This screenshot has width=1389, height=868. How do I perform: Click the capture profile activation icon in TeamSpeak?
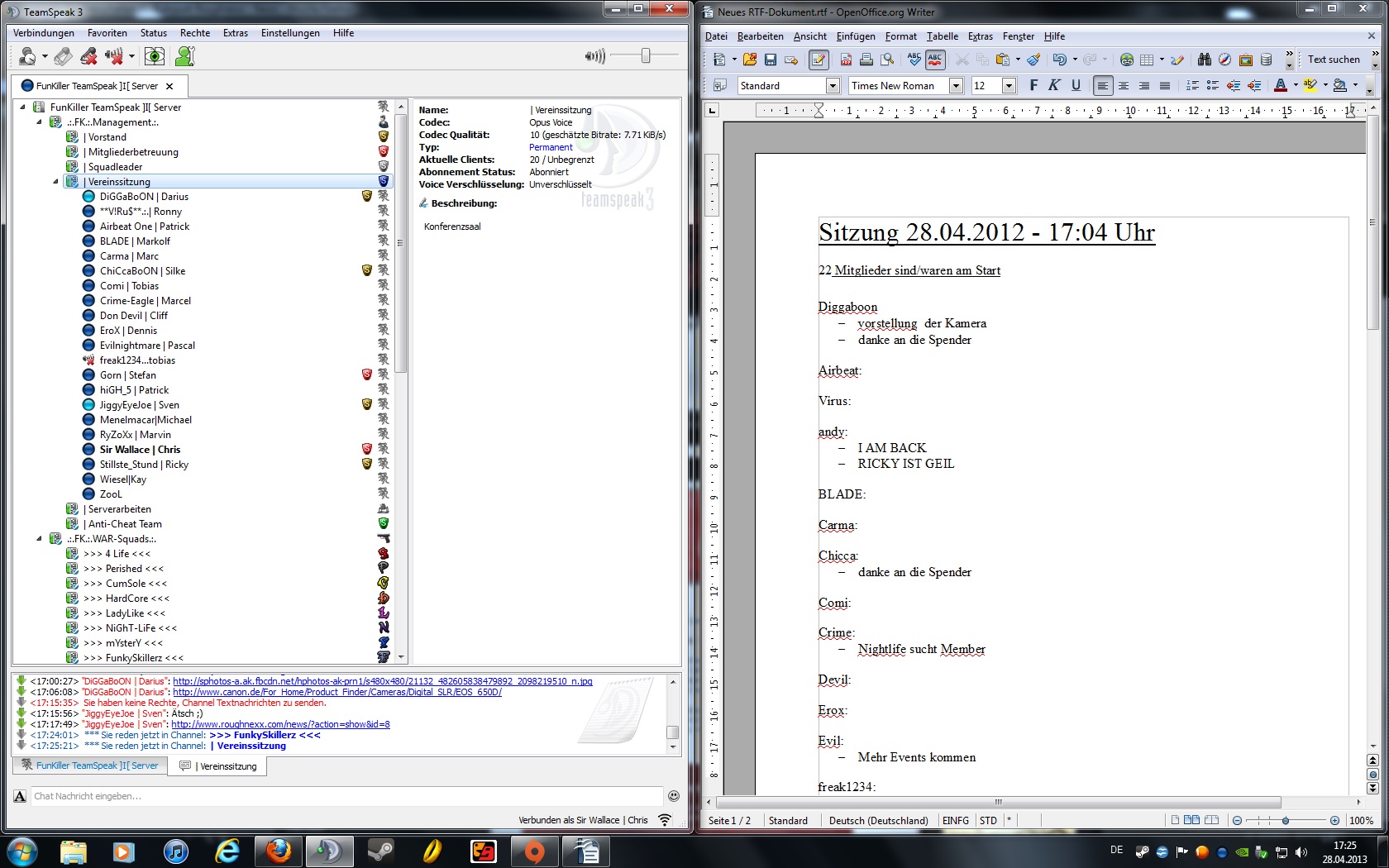coord(63,56)
